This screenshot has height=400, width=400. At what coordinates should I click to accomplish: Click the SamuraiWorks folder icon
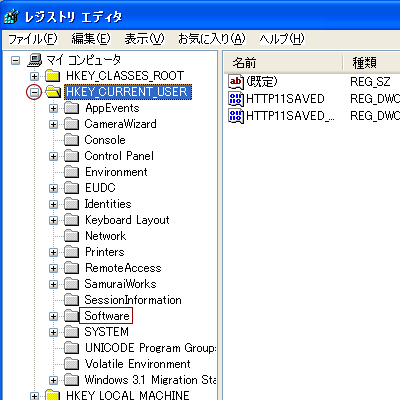pyautogui.click(x=71, y=284)
